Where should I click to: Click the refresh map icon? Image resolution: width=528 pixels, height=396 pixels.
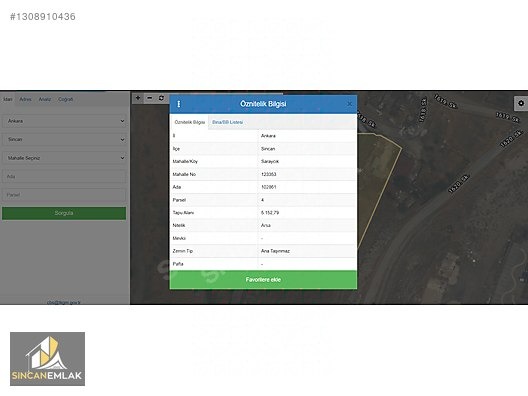pos(161,98)
